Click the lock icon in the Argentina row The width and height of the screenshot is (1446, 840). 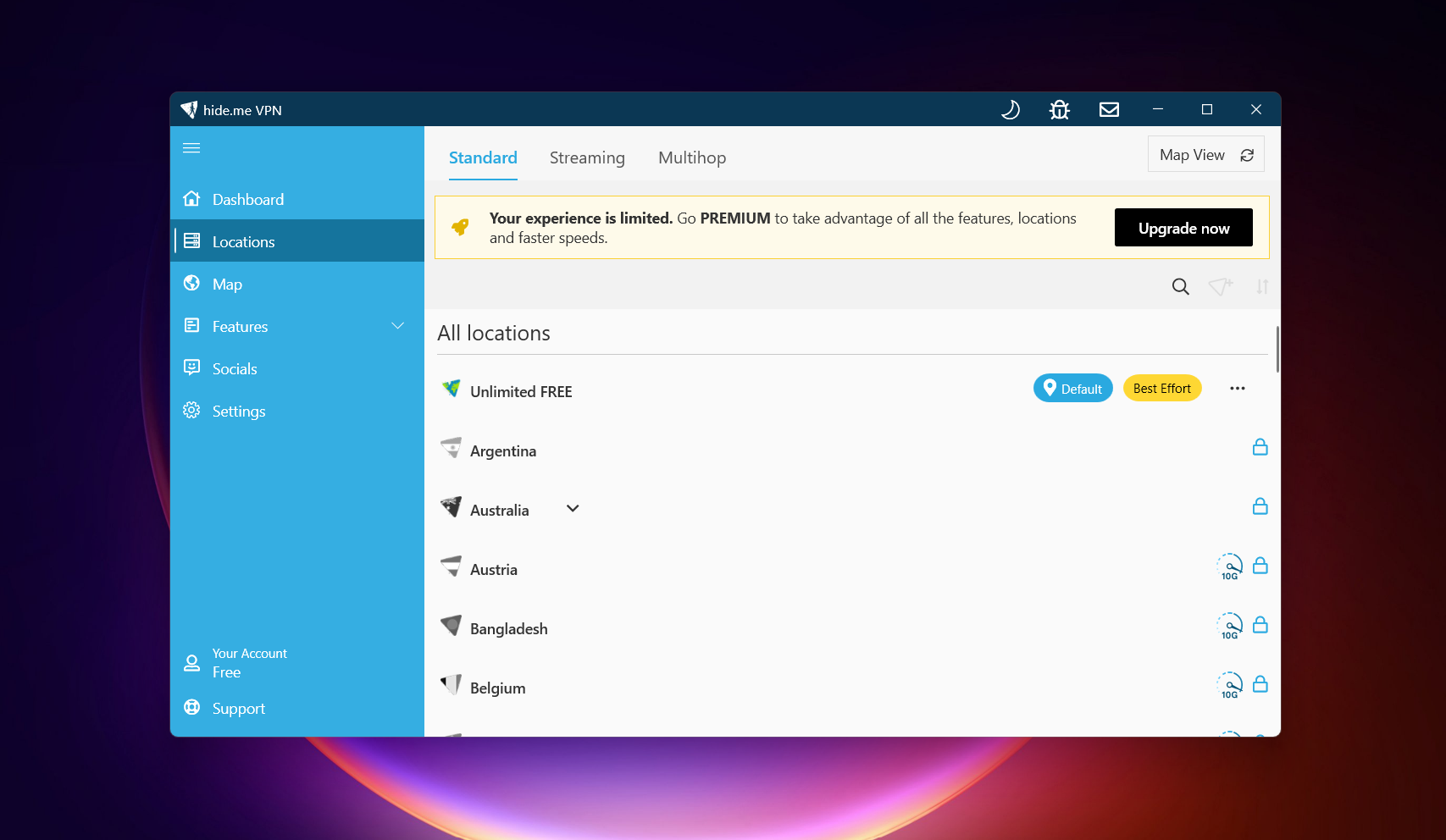coord(1260,446)
